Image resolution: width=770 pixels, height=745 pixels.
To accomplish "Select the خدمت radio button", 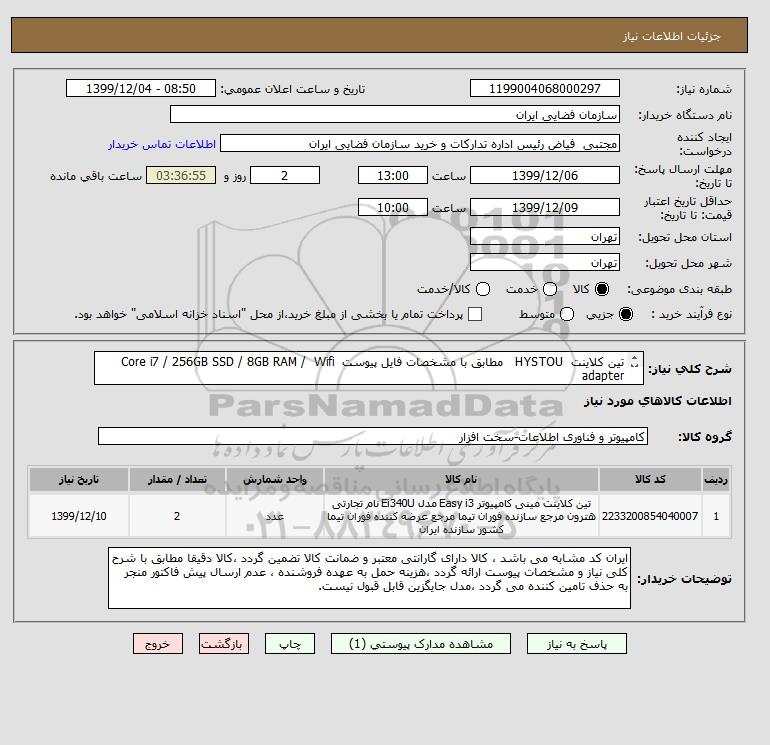I will pos(550,289).
